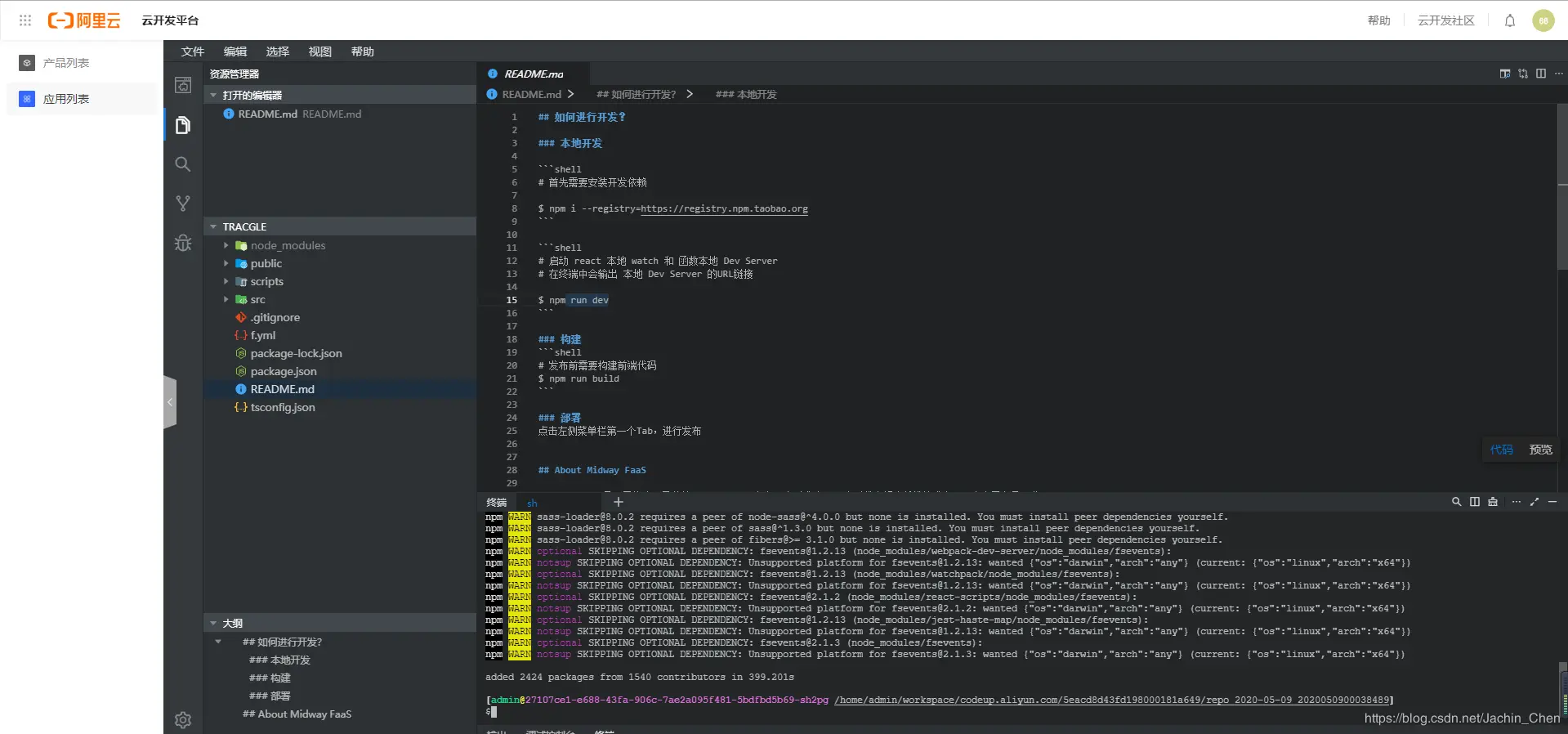
Task: Open the 选择 menu
Action: (278, 51)
